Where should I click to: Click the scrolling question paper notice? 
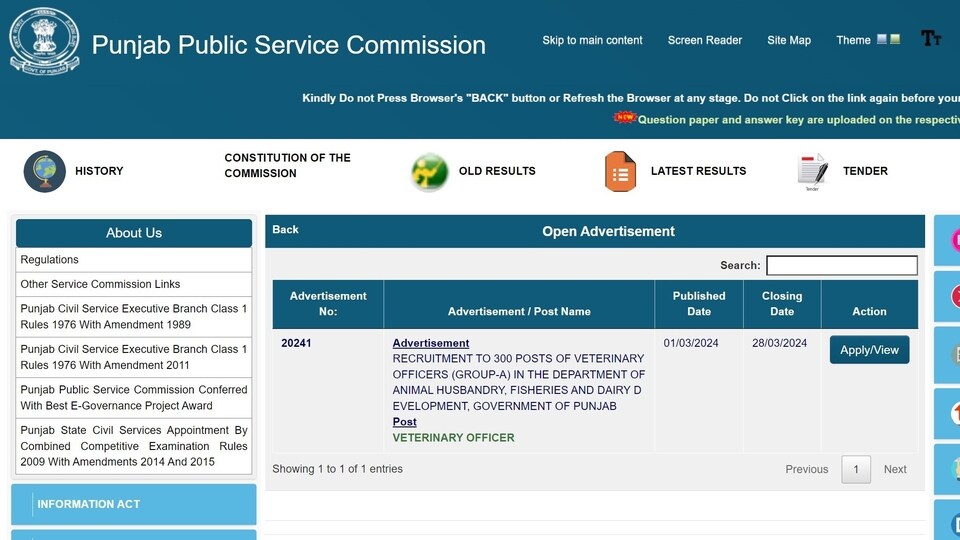798,119
